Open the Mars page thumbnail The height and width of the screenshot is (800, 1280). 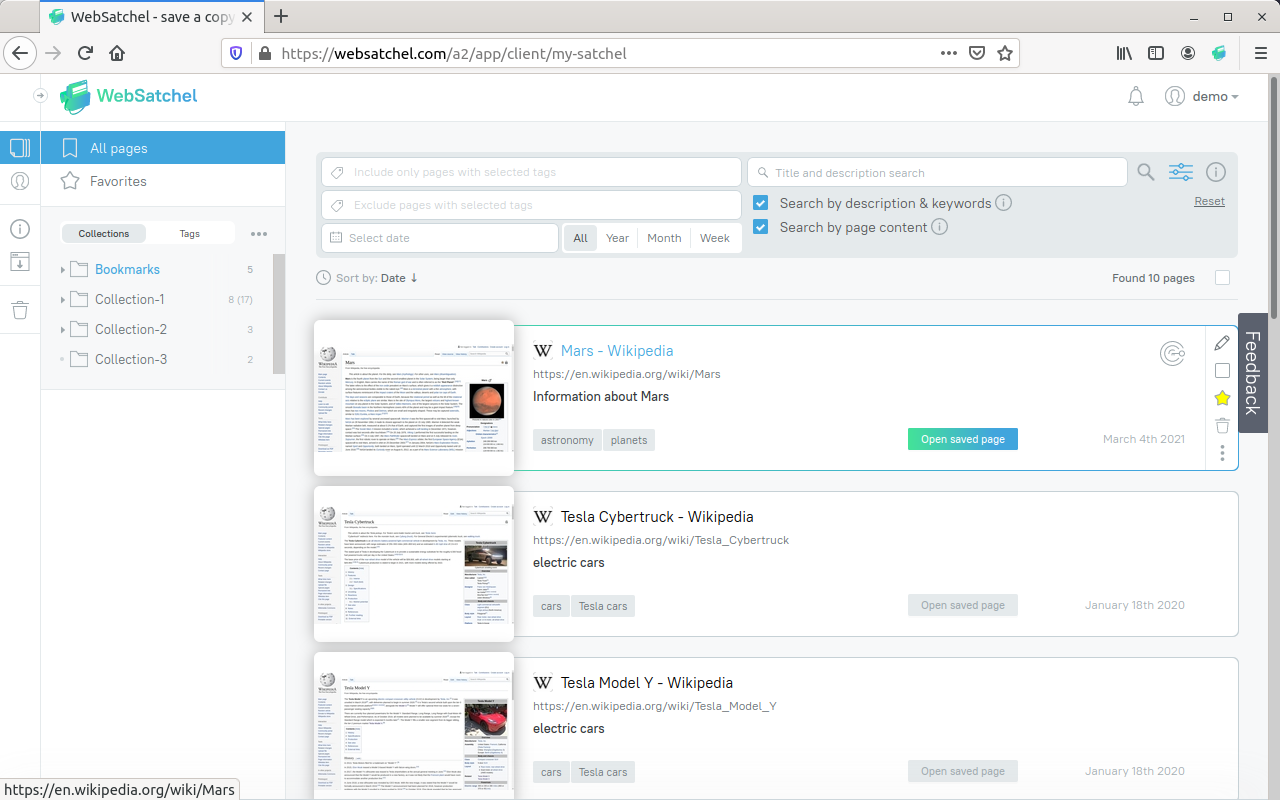(414, 398)
